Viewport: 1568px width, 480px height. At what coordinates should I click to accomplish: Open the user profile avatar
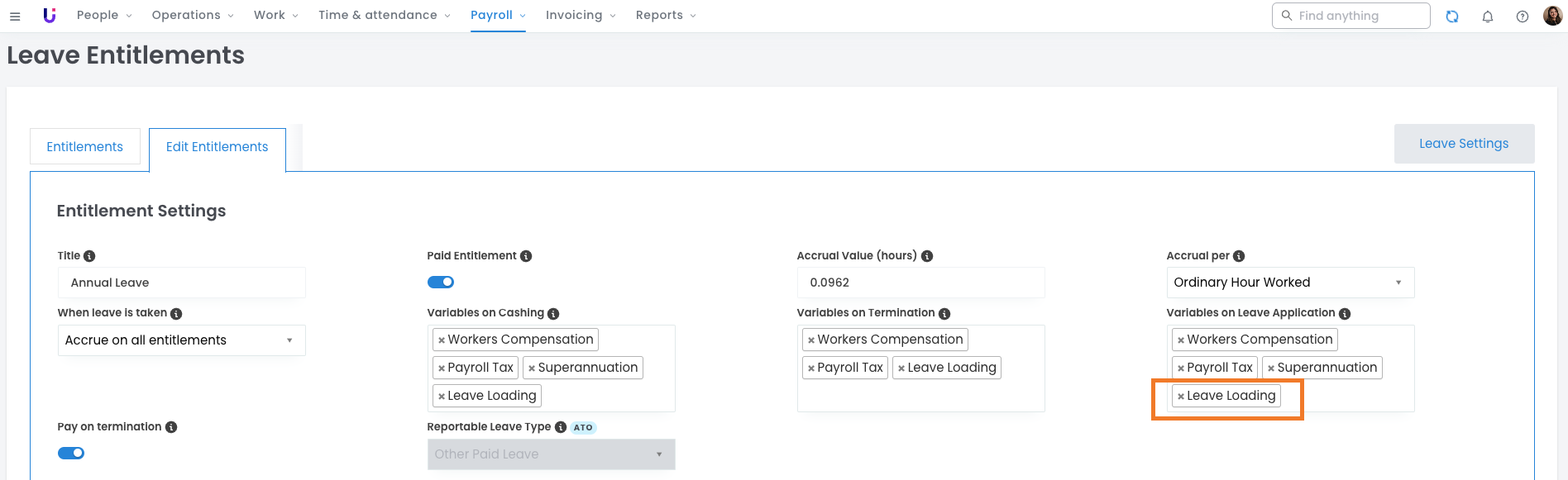tap(1552, 16)
